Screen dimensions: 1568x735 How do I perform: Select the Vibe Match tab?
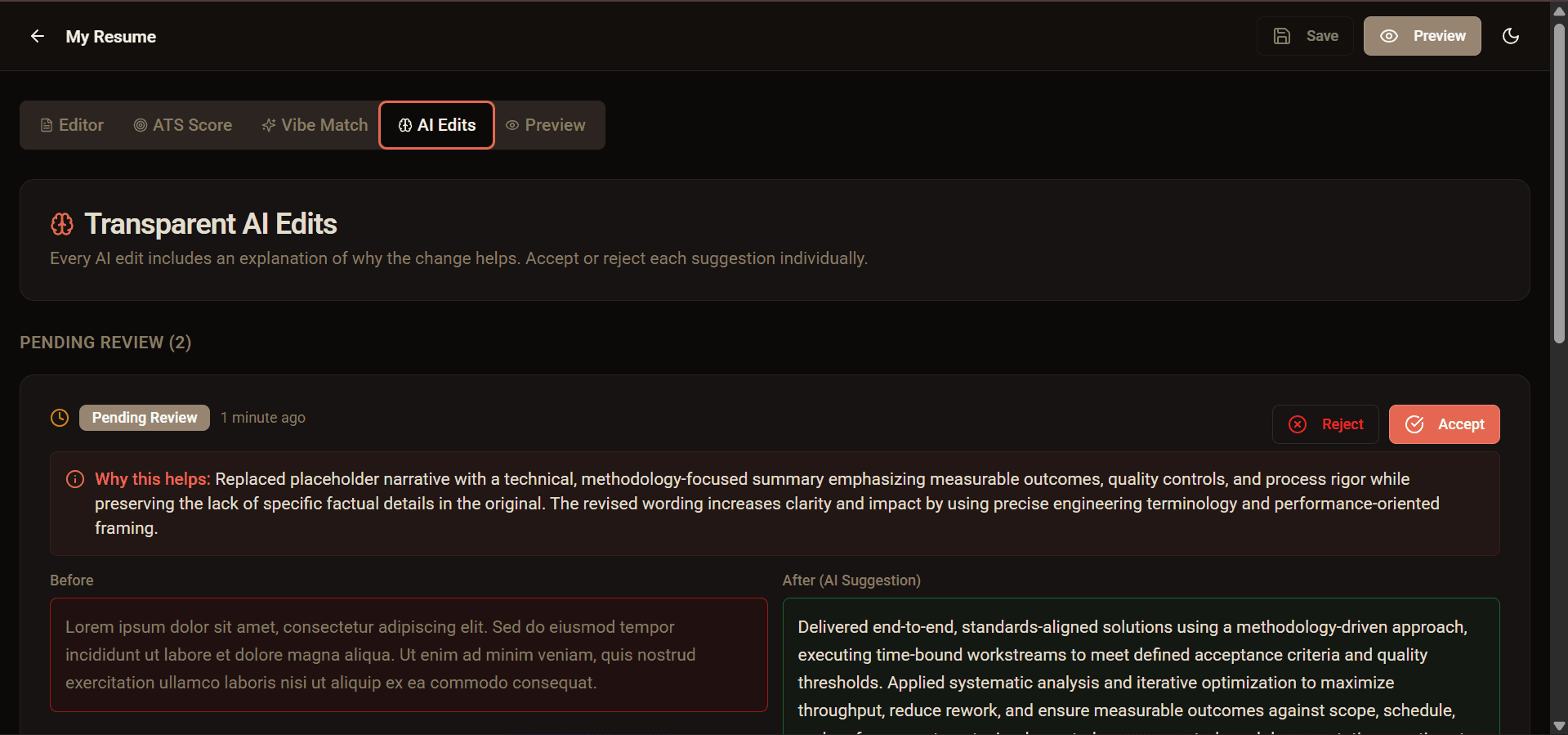[x=315, y=125]
